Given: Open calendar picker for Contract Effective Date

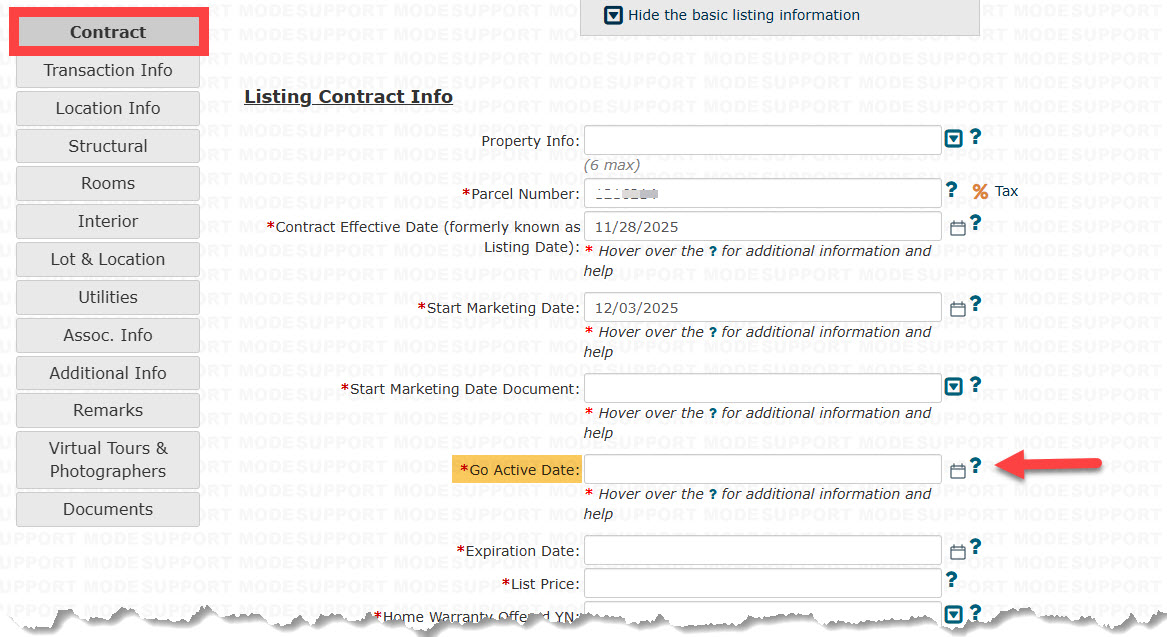Looking at the screenshot, I should [958, 228].
